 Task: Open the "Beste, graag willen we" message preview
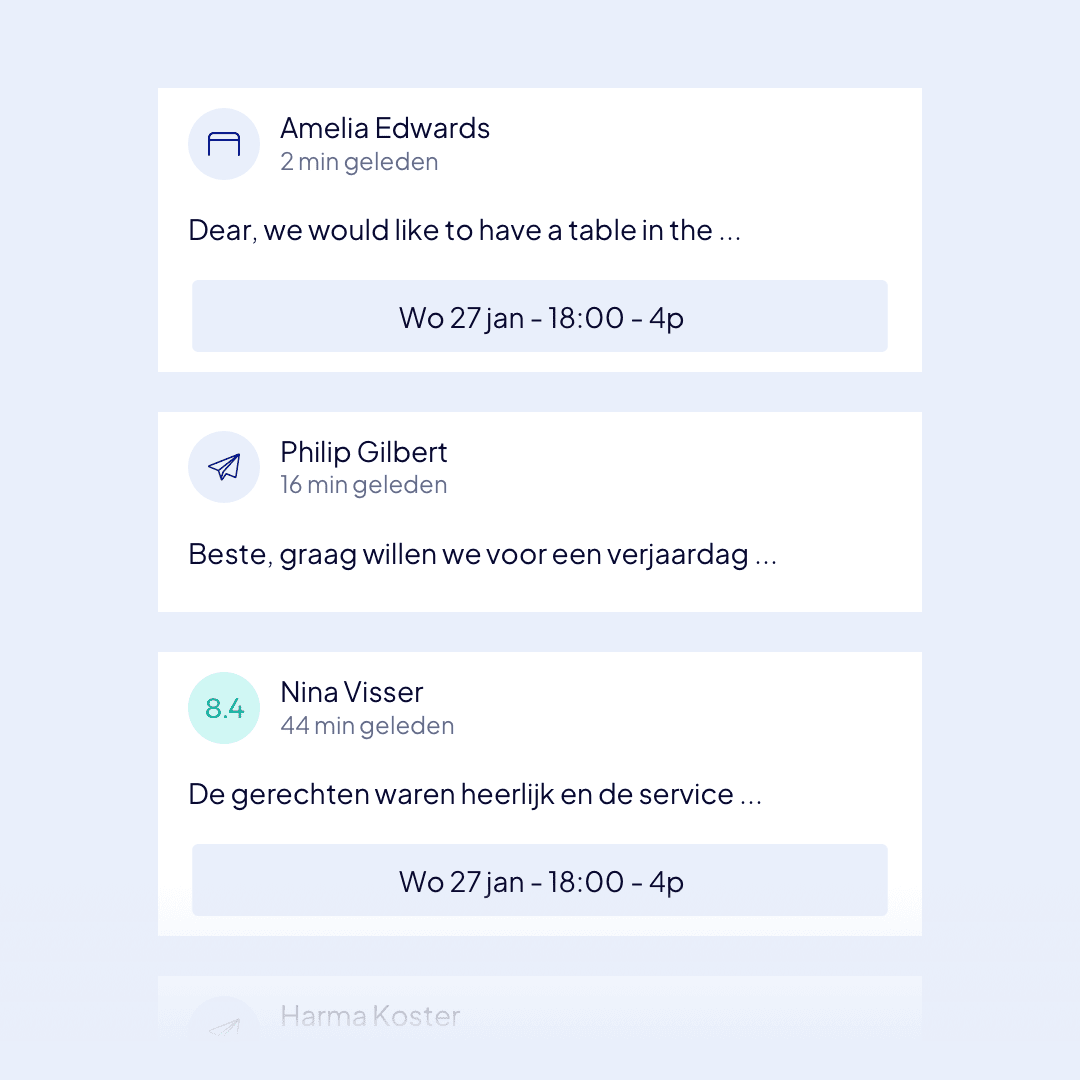tap(468, 554)
